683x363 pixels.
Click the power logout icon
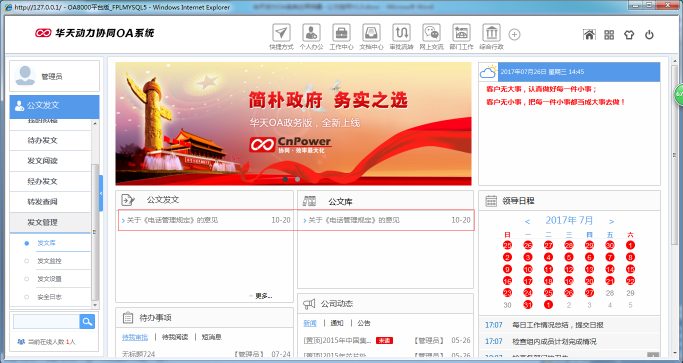649,35
